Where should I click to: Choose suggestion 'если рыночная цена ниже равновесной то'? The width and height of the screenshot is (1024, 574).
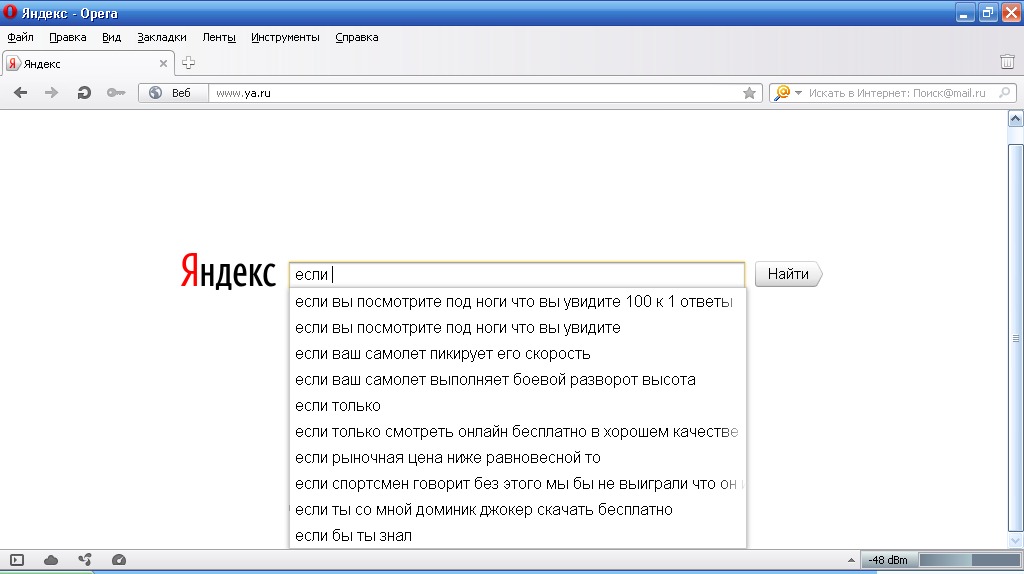click(x=517, y=458)
